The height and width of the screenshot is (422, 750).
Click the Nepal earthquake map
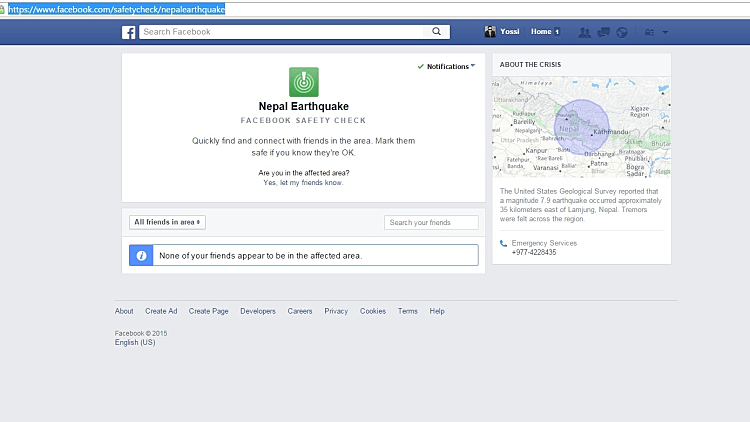581,127
